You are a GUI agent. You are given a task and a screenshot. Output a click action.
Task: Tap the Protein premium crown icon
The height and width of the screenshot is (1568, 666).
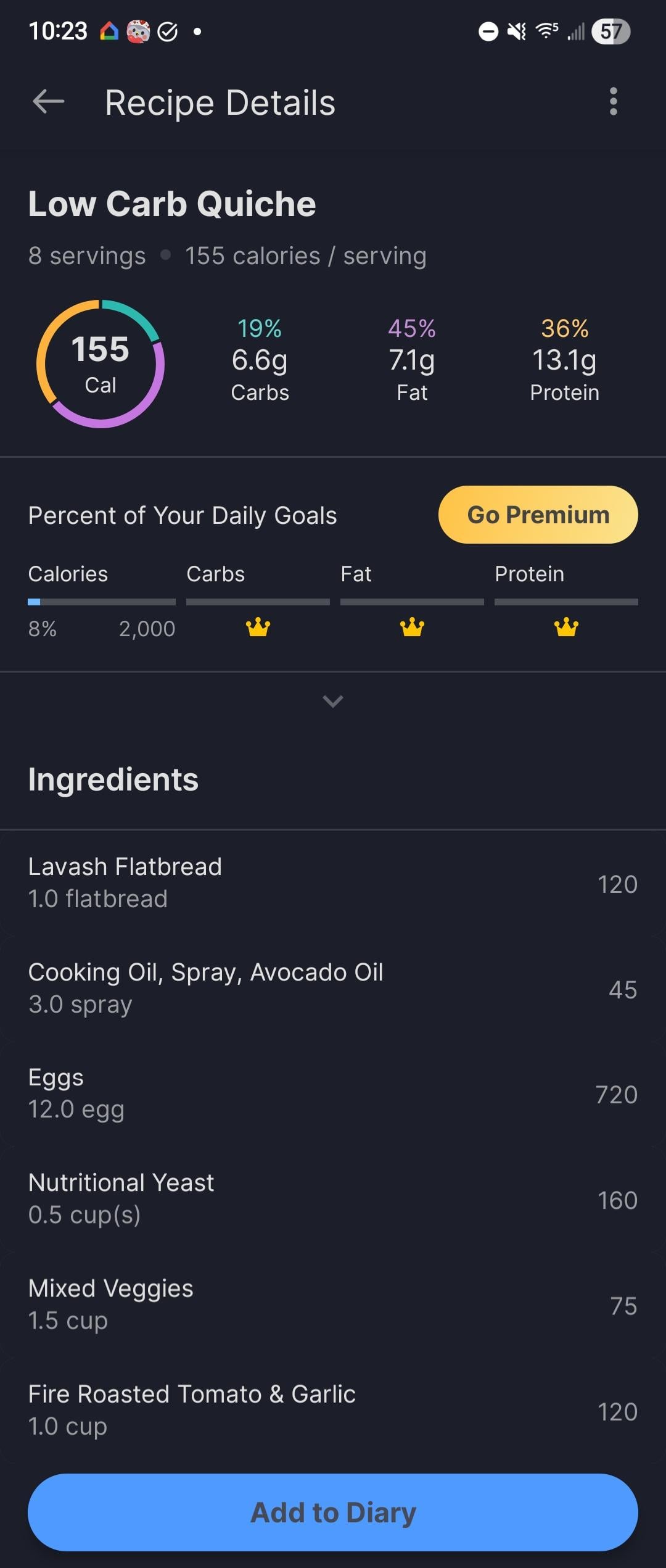coord(566,628)
